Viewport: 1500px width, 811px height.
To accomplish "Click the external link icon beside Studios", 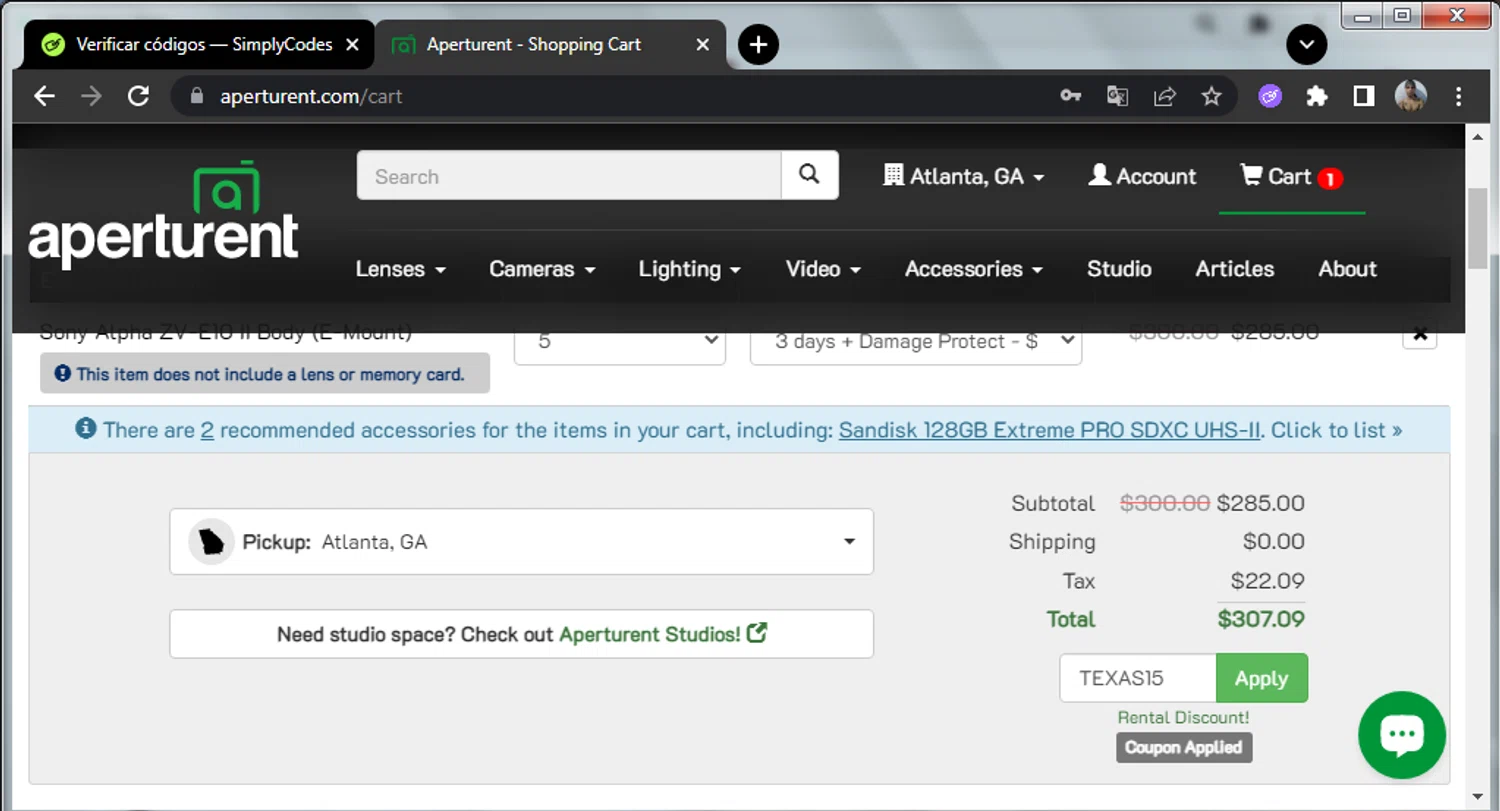I will tap(757, 633).
